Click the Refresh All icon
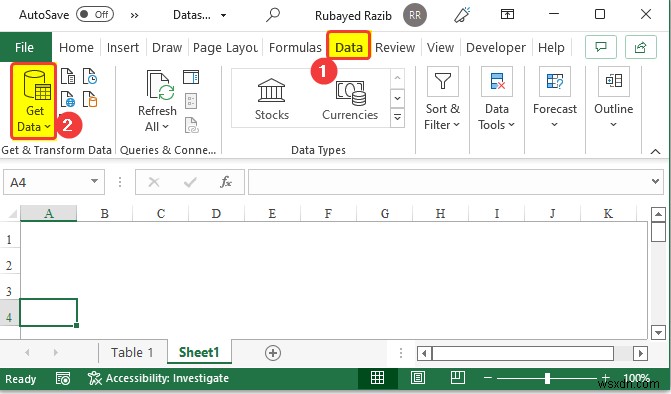This screenshot has width=671, height=394. pos(159,86)
